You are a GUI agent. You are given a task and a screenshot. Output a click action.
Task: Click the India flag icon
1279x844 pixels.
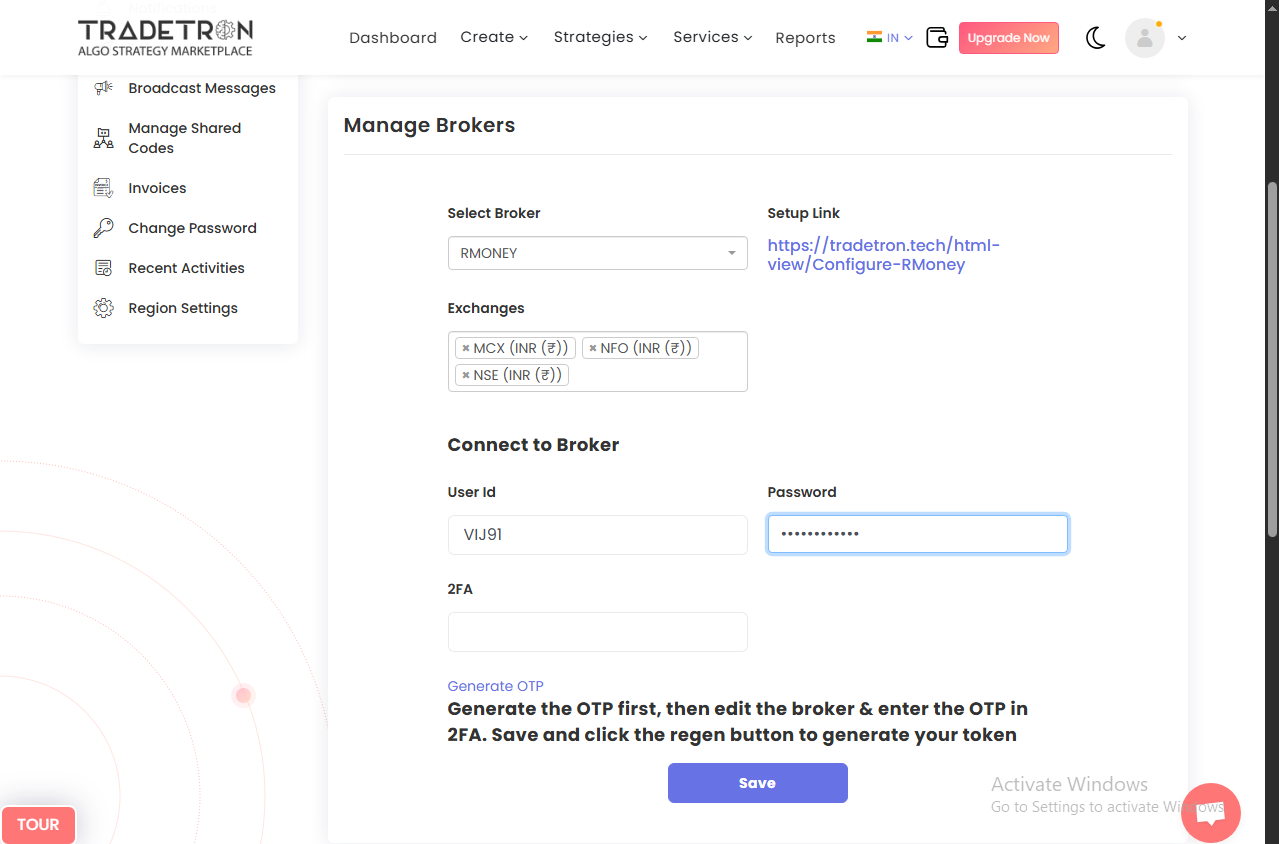[x=875, y=37]
